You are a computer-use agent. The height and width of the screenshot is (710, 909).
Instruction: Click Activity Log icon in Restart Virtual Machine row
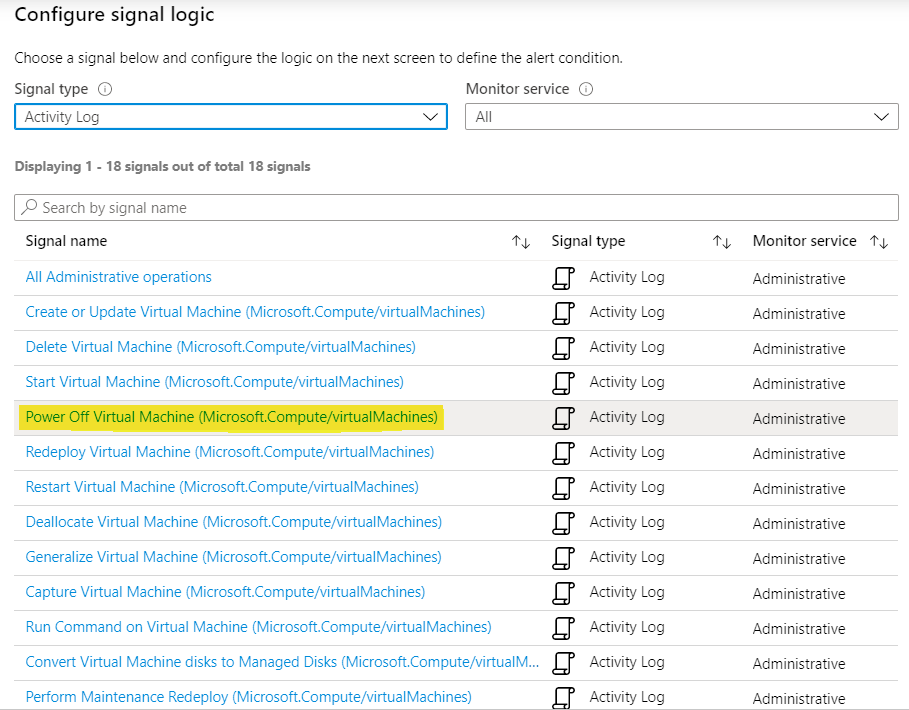[564, 488]
